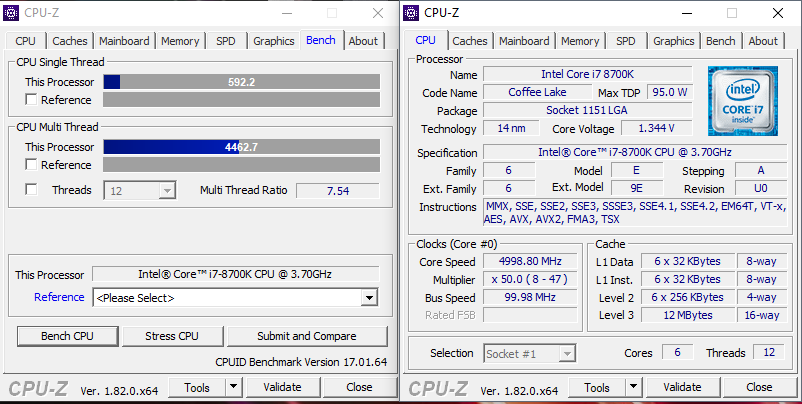Click the blue Reference link label
This screenshot has height=404, width=802.
click(59, 297)
